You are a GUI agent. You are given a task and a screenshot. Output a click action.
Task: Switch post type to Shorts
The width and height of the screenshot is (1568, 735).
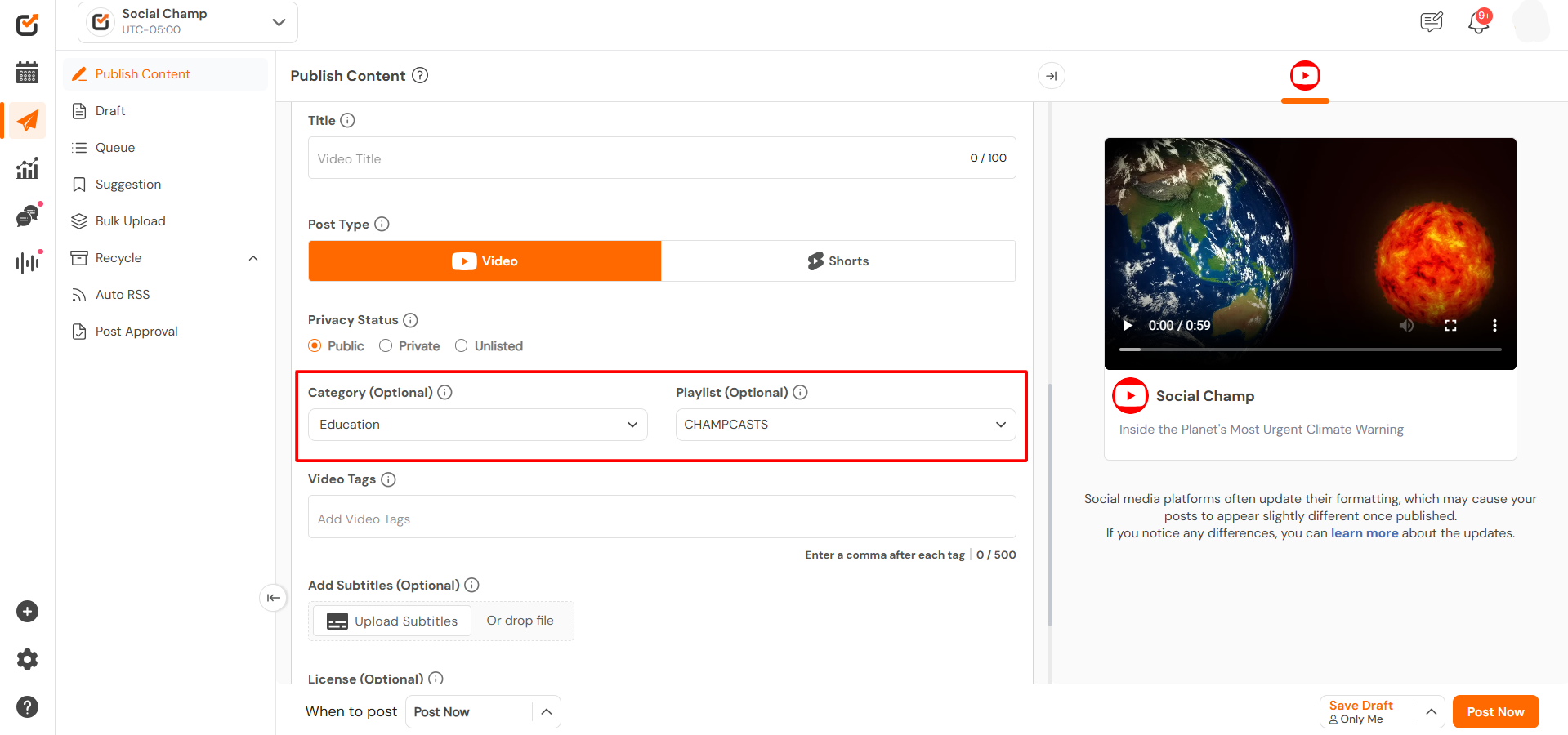pyautogui.click(x=838, y=261)
